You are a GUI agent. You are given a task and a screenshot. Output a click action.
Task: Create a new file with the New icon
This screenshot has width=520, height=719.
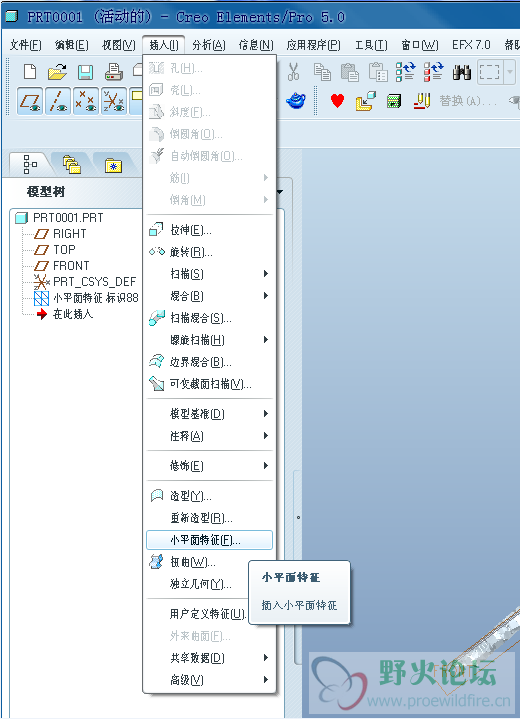(30, 72)
